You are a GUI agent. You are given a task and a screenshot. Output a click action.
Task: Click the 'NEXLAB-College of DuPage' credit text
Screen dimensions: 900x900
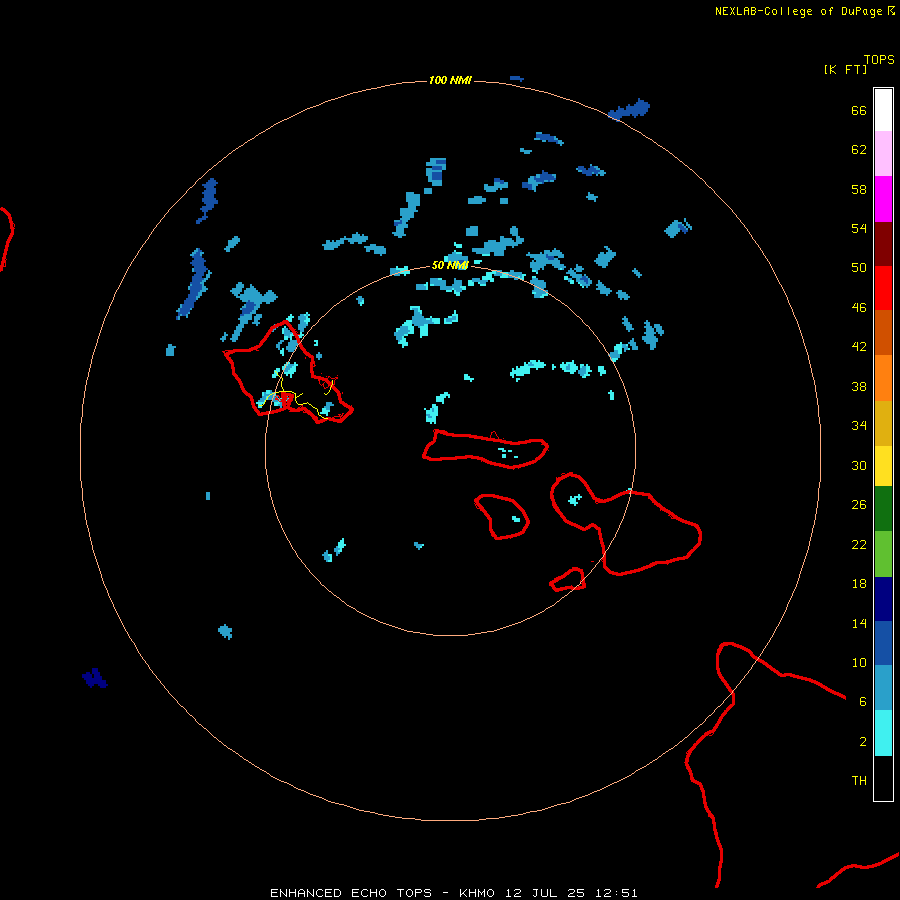(798, 11)
